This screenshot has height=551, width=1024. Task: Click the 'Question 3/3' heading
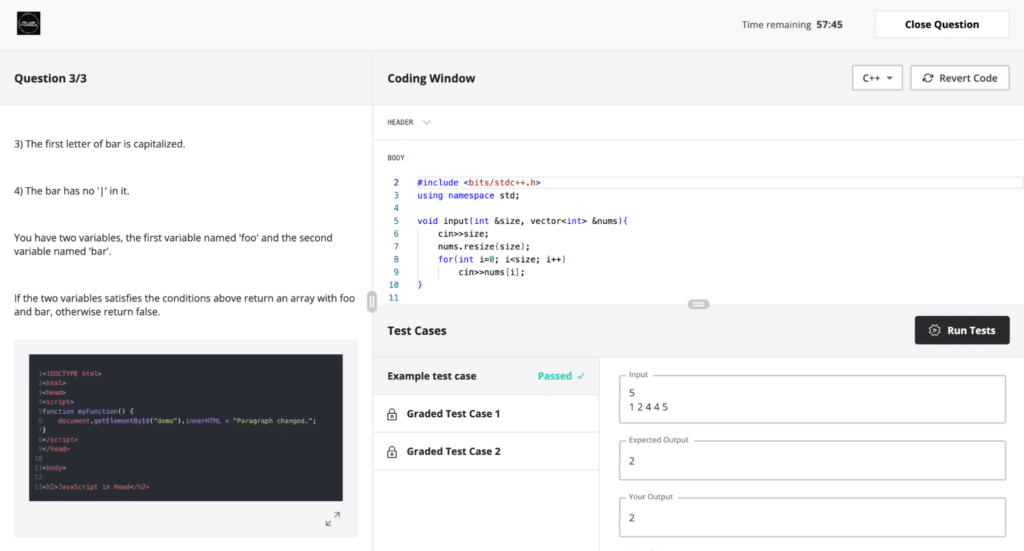click(x=50, y=78)
